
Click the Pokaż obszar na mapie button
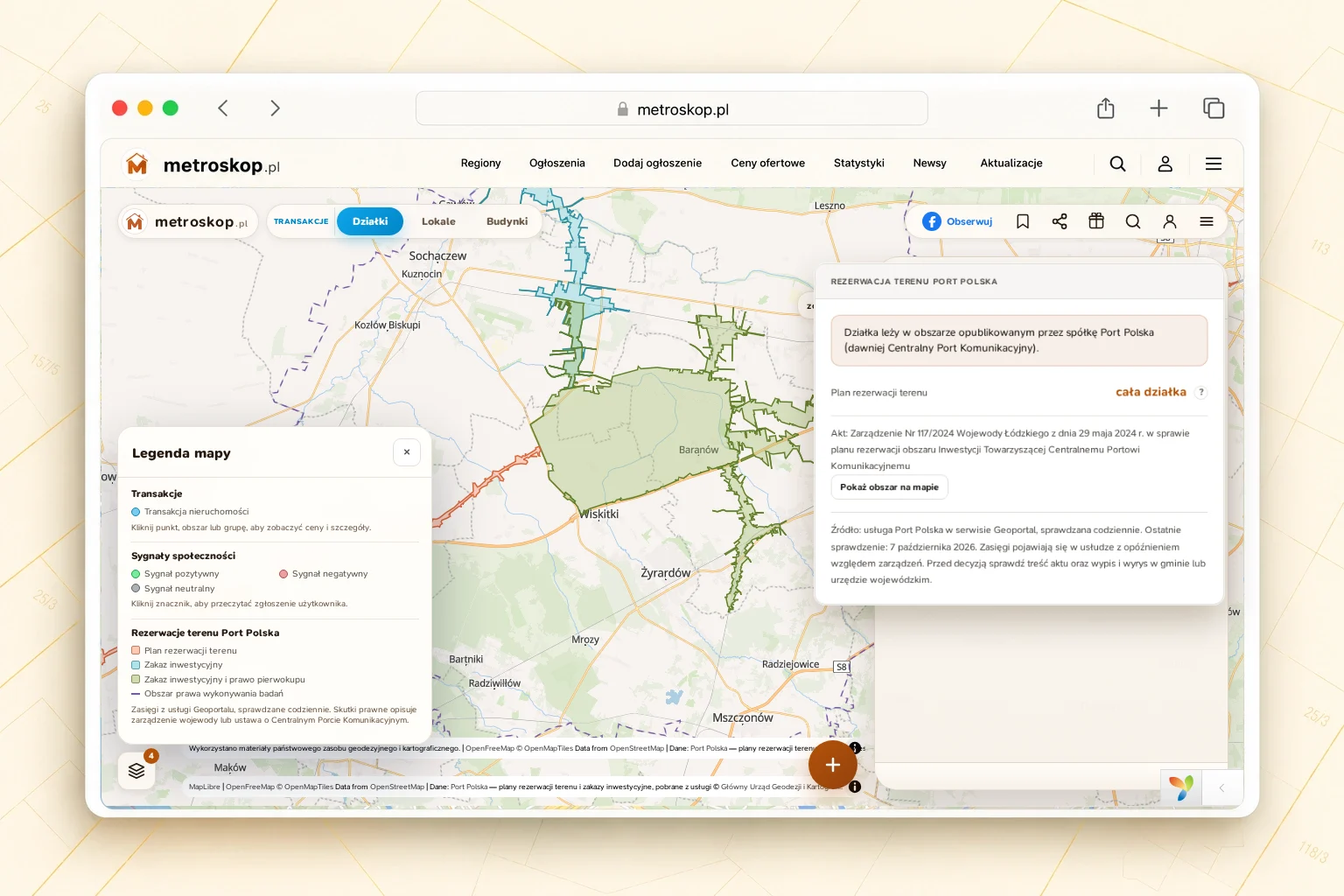click(889, 487)
